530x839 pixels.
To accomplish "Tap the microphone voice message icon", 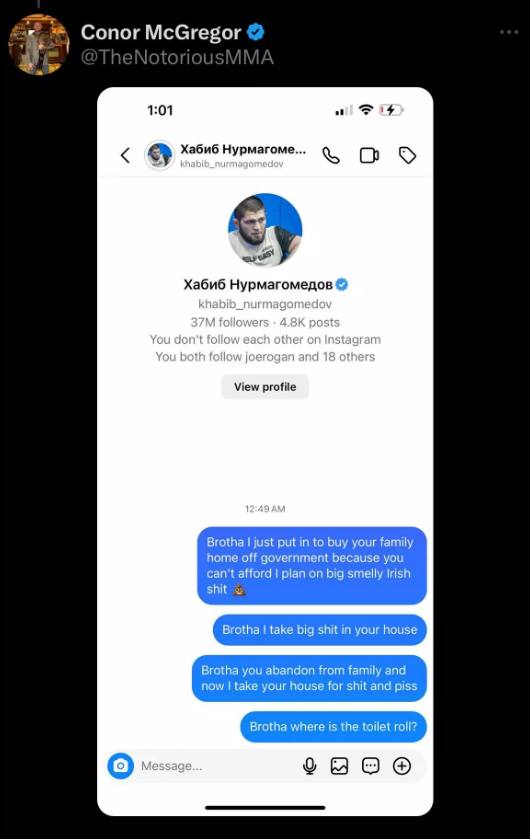I will click(309, 766).
